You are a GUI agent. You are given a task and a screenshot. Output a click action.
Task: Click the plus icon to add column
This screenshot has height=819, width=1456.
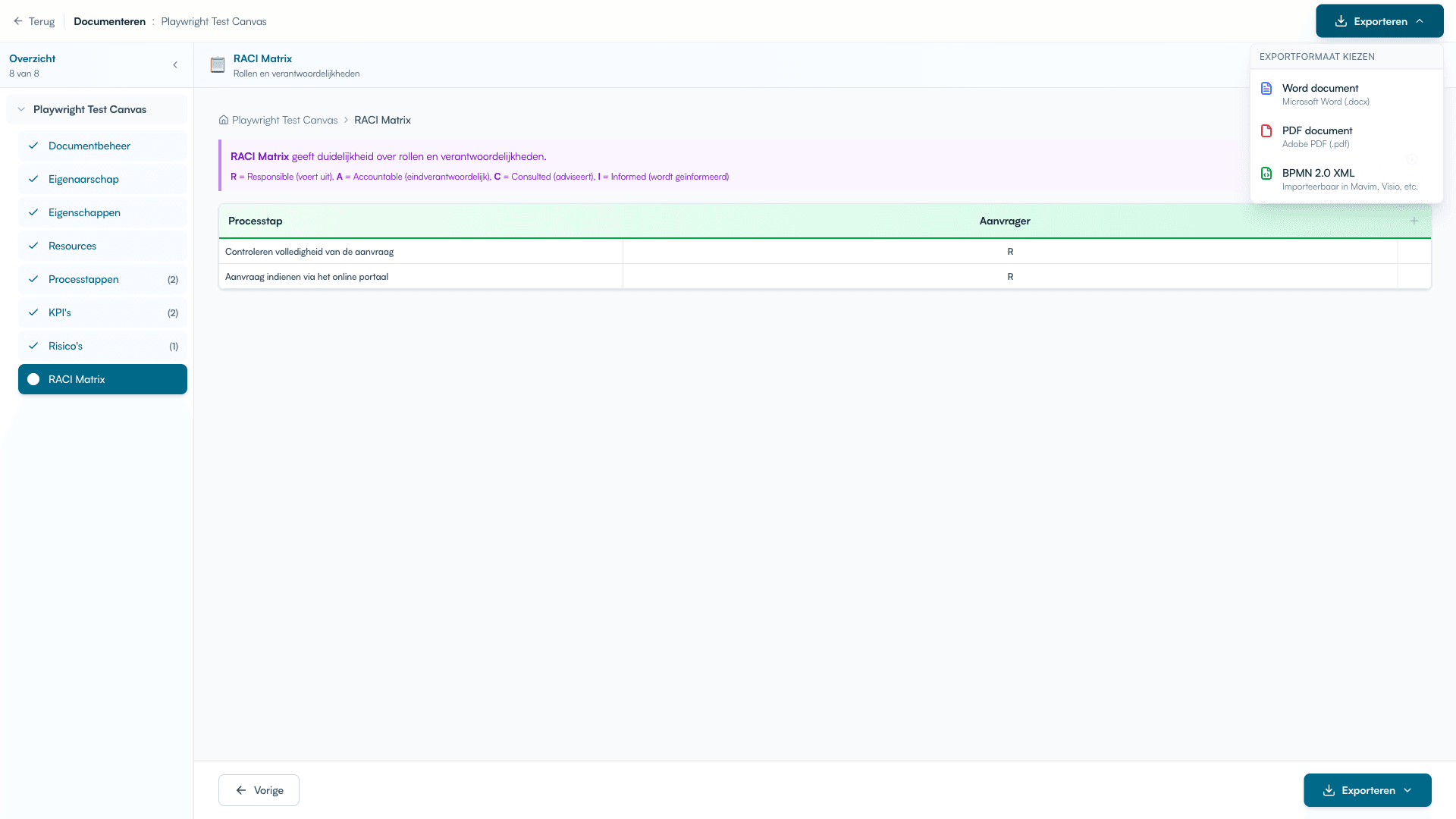pos(1414,221)
